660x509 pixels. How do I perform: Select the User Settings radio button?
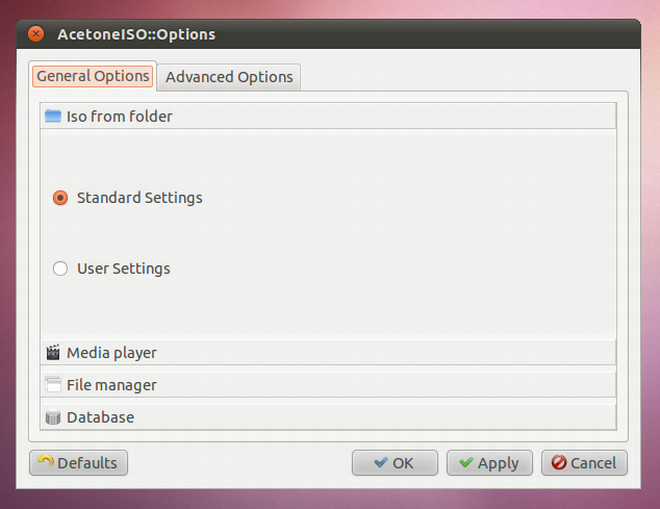pyautogui.click(x=60, y=268)
